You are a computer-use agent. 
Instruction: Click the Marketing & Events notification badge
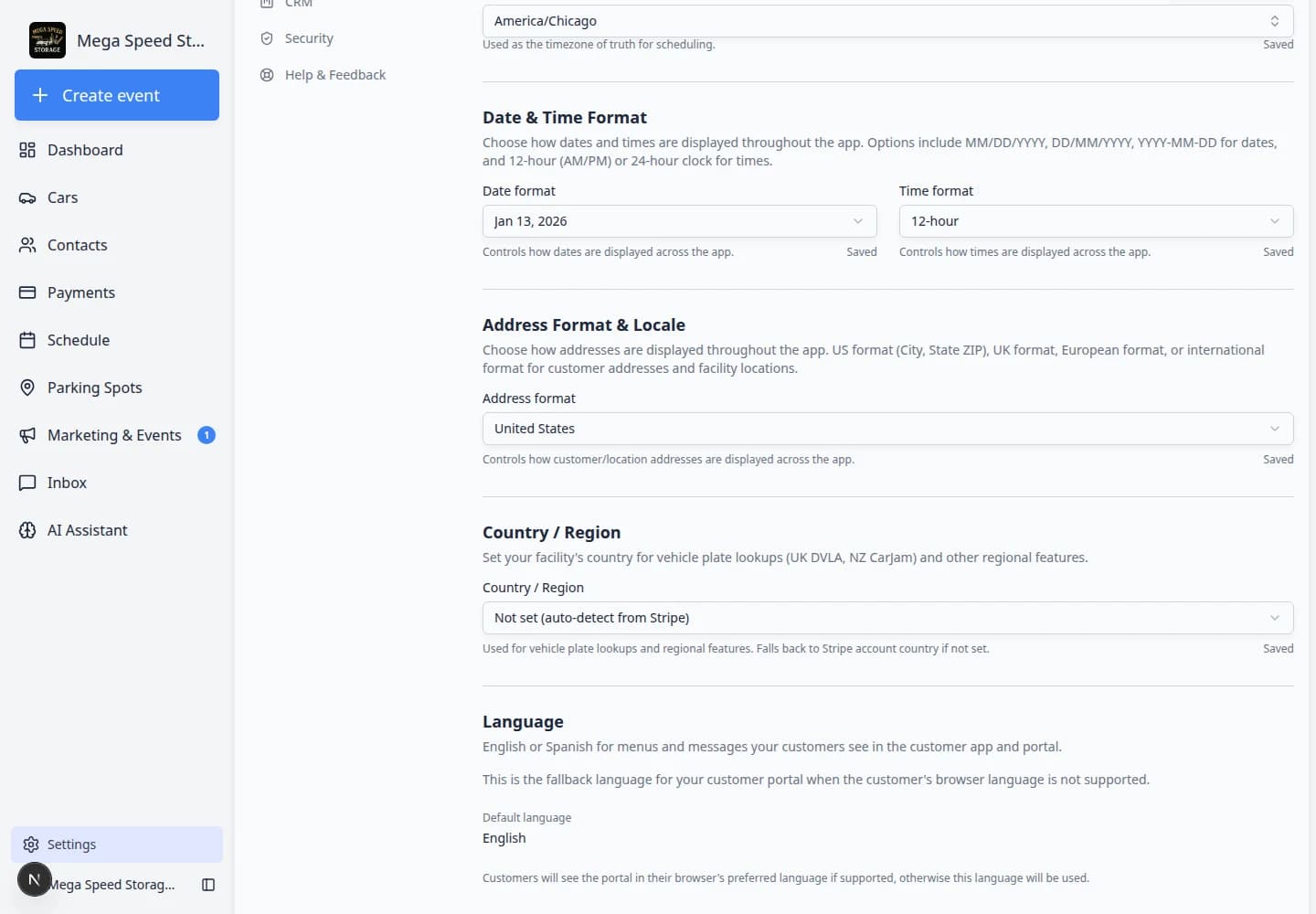[x=207, y=435]
